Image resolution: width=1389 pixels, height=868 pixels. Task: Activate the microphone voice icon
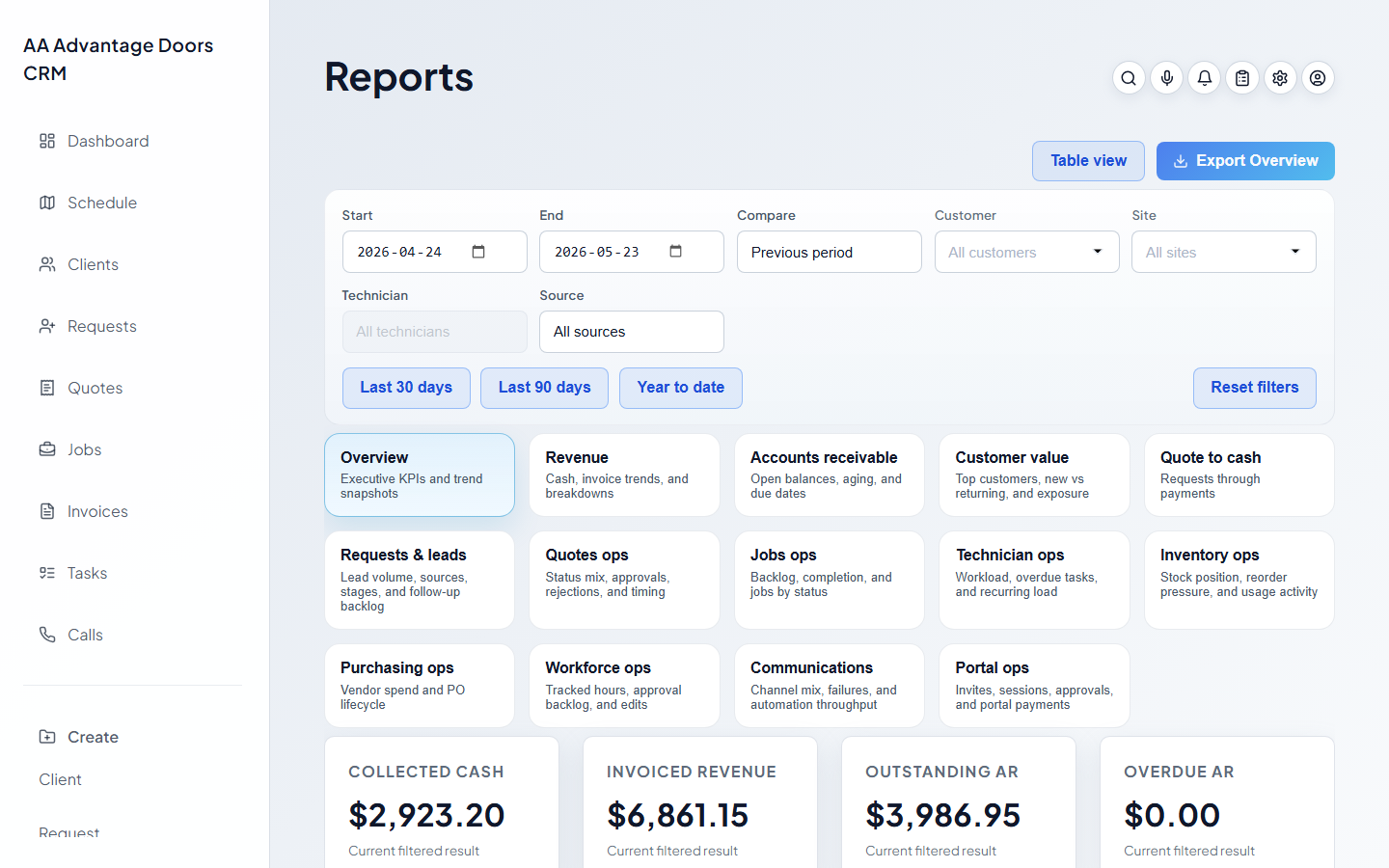1167,78
